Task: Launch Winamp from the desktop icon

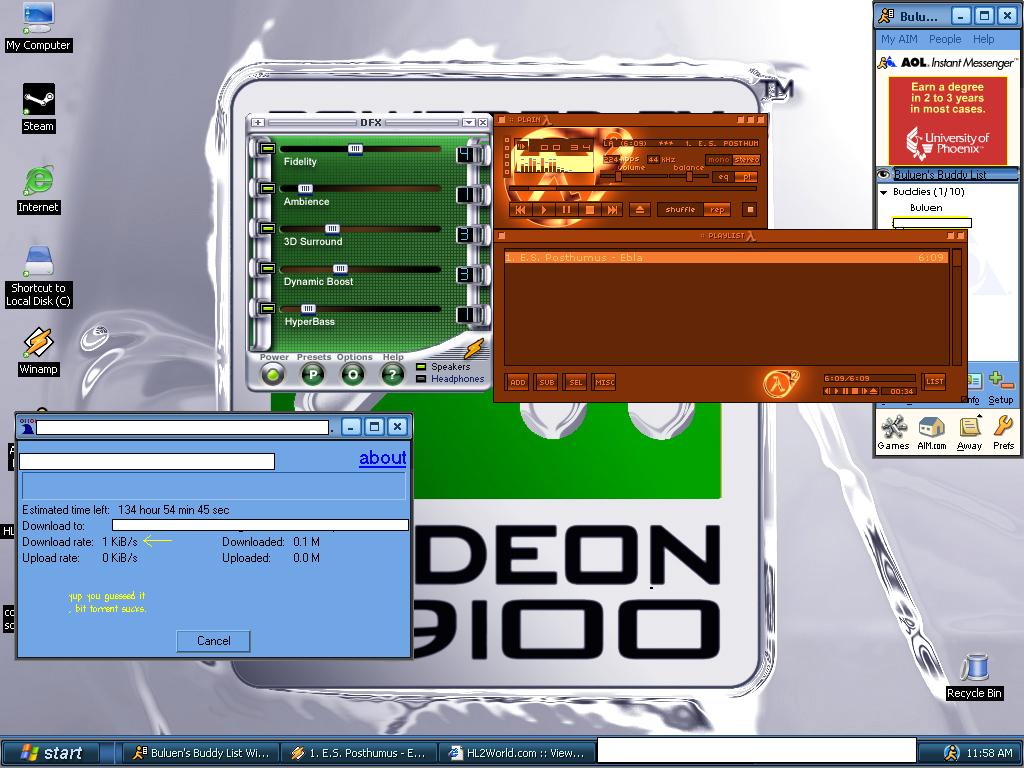Action: 38,351
